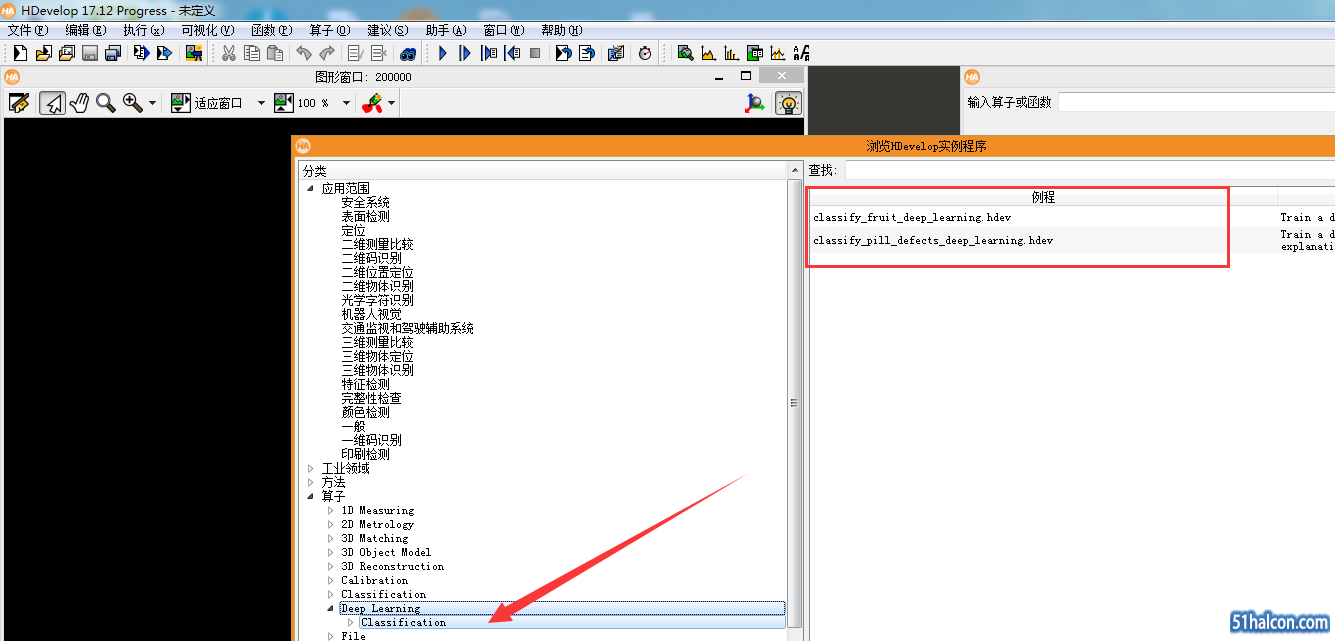Collapse the 算子 tree node
The height and width of the screenshot is (641, 1335).
[311, 496]
